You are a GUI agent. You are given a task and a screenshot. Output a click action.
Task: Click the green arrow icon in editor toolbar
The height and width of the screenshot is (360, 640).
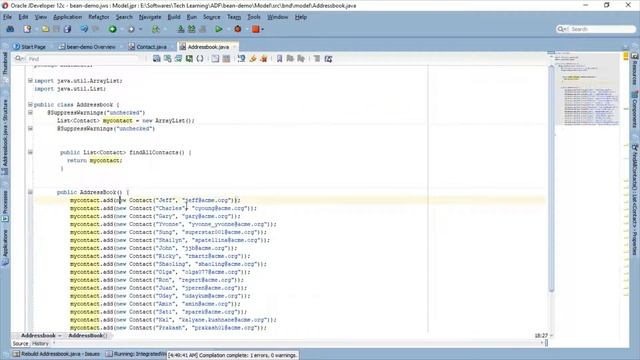189,59
